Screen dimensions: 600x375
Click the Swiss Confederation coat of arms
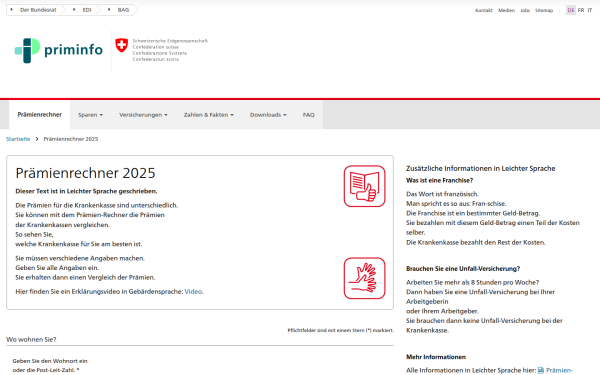122,45
